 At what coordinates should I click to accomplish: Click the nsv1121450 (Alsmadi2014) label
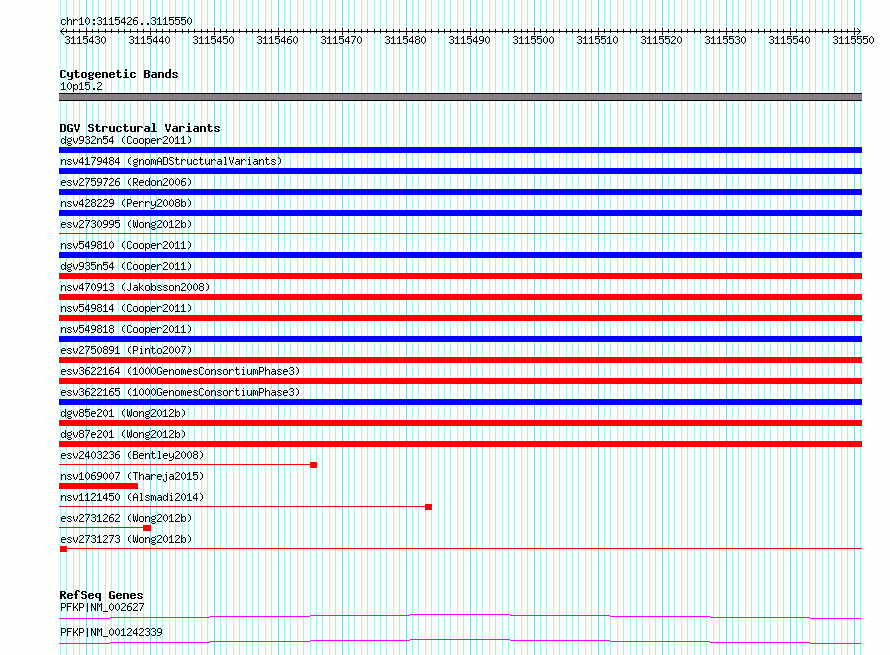pos(132,497)
